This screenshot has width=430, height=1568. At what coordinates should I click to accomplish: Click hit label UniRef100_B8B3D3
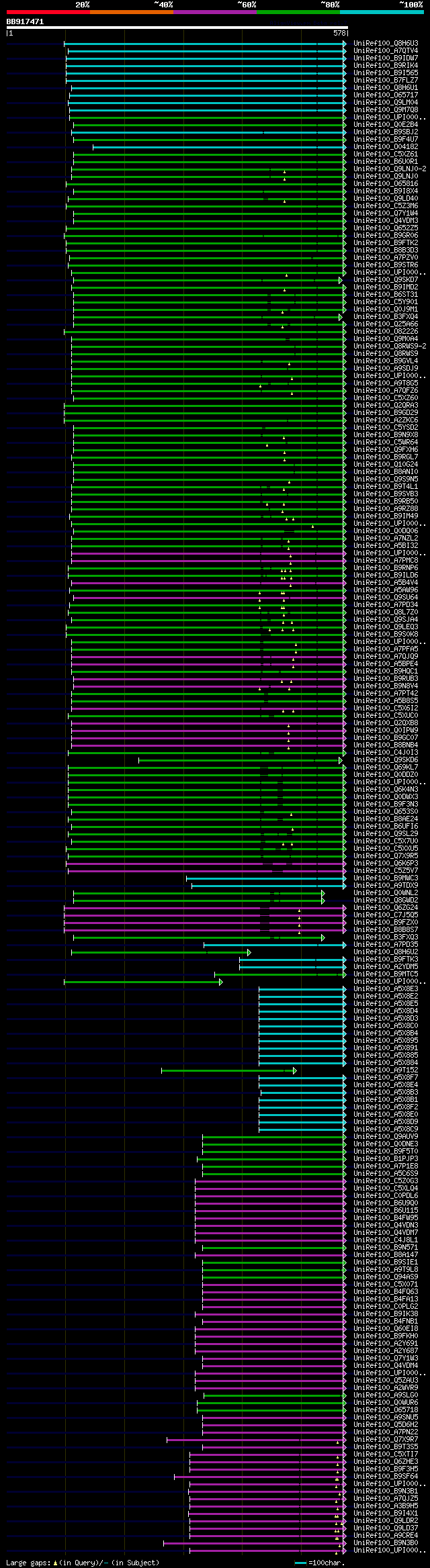(386, 250)
